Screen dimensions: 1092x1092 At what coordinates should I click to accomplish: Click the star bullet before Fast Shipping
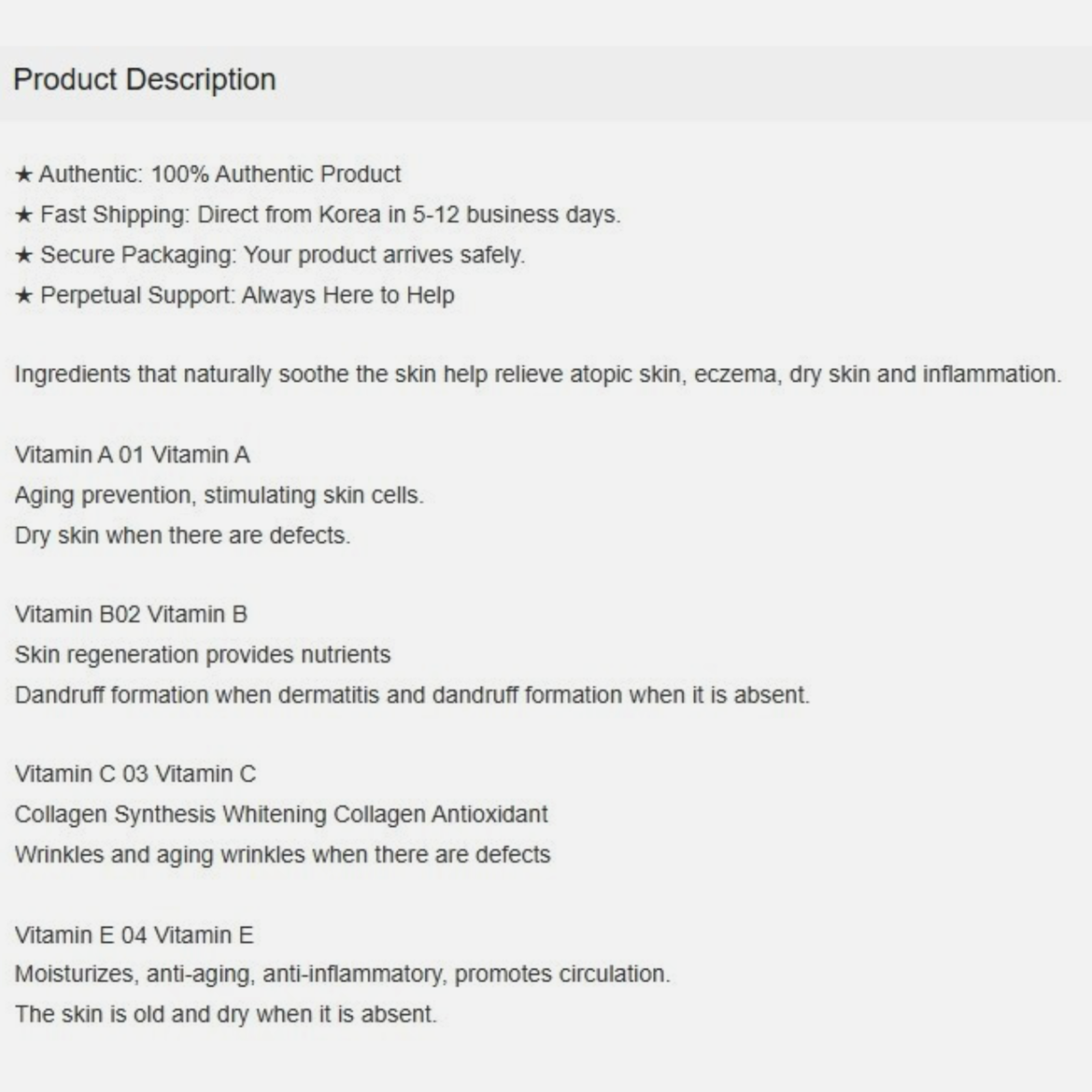click(23, 215)
